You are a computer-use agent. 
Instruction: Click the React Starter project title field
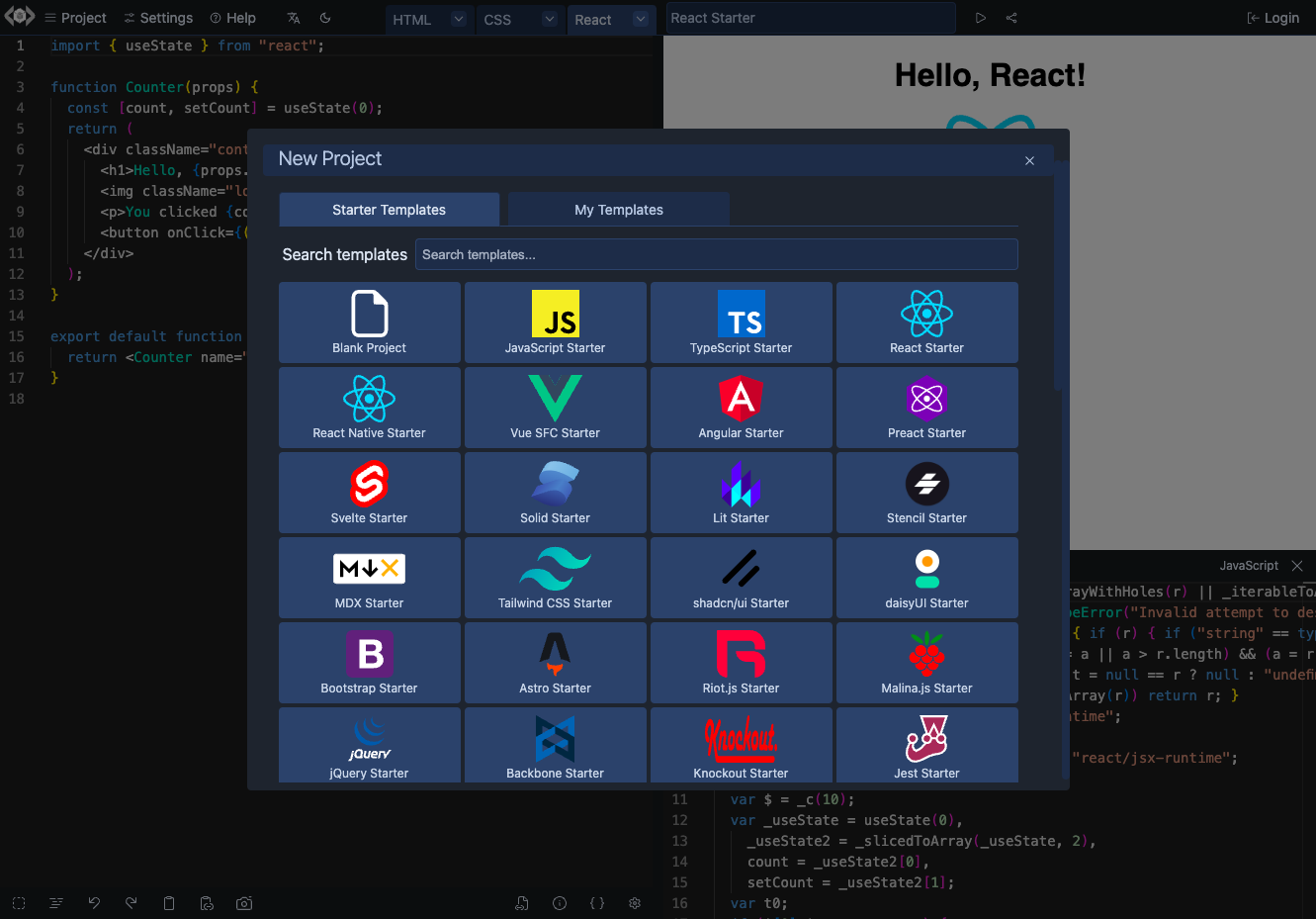point(811,18)
